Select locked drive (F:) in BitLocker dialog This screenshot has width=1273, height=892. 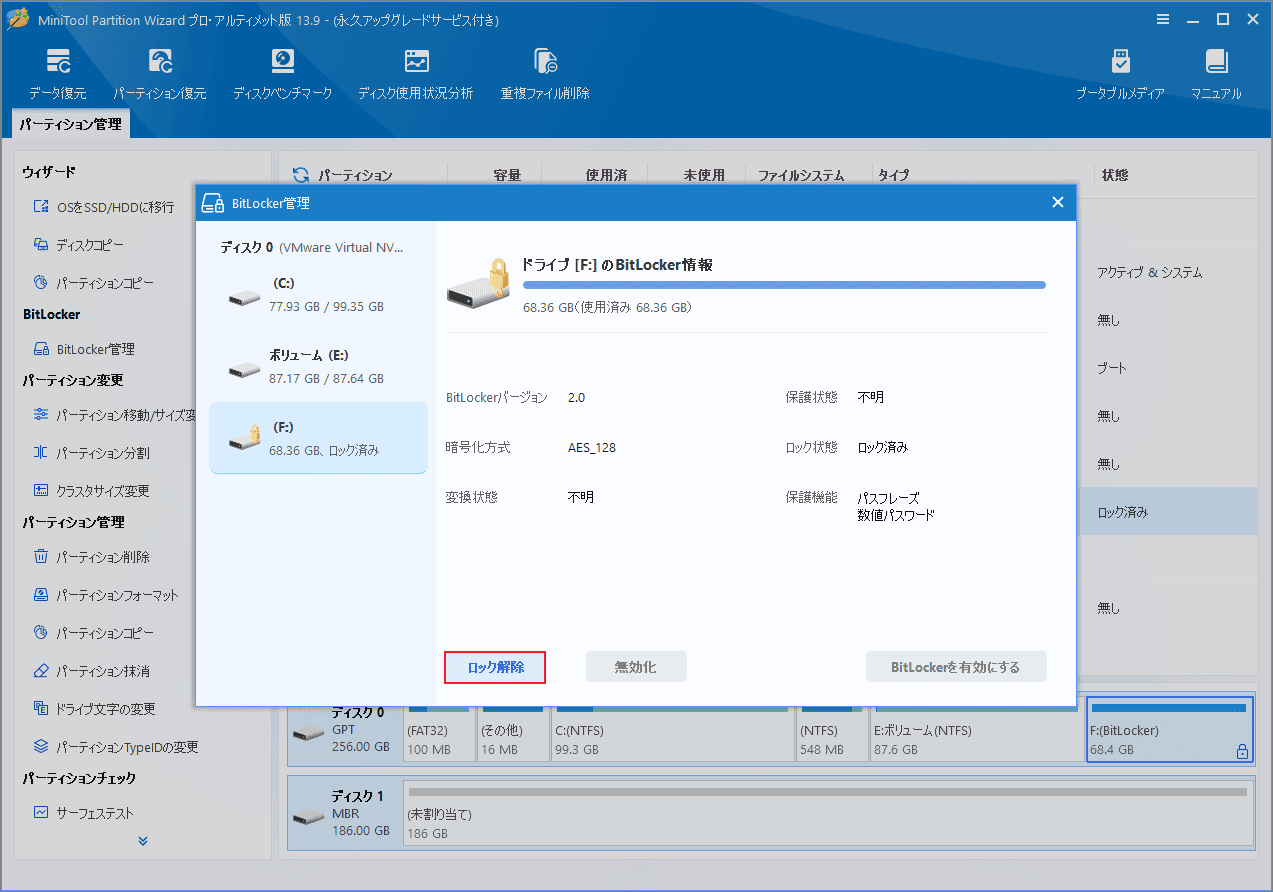(x=318, y=438)
